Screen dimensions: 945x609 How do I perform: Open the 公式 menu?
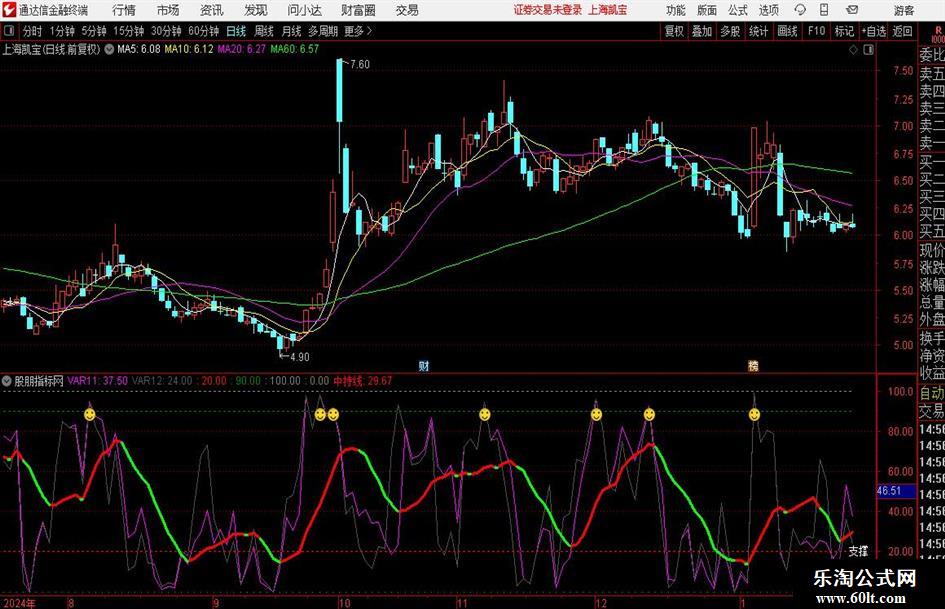tap(737, 10)
